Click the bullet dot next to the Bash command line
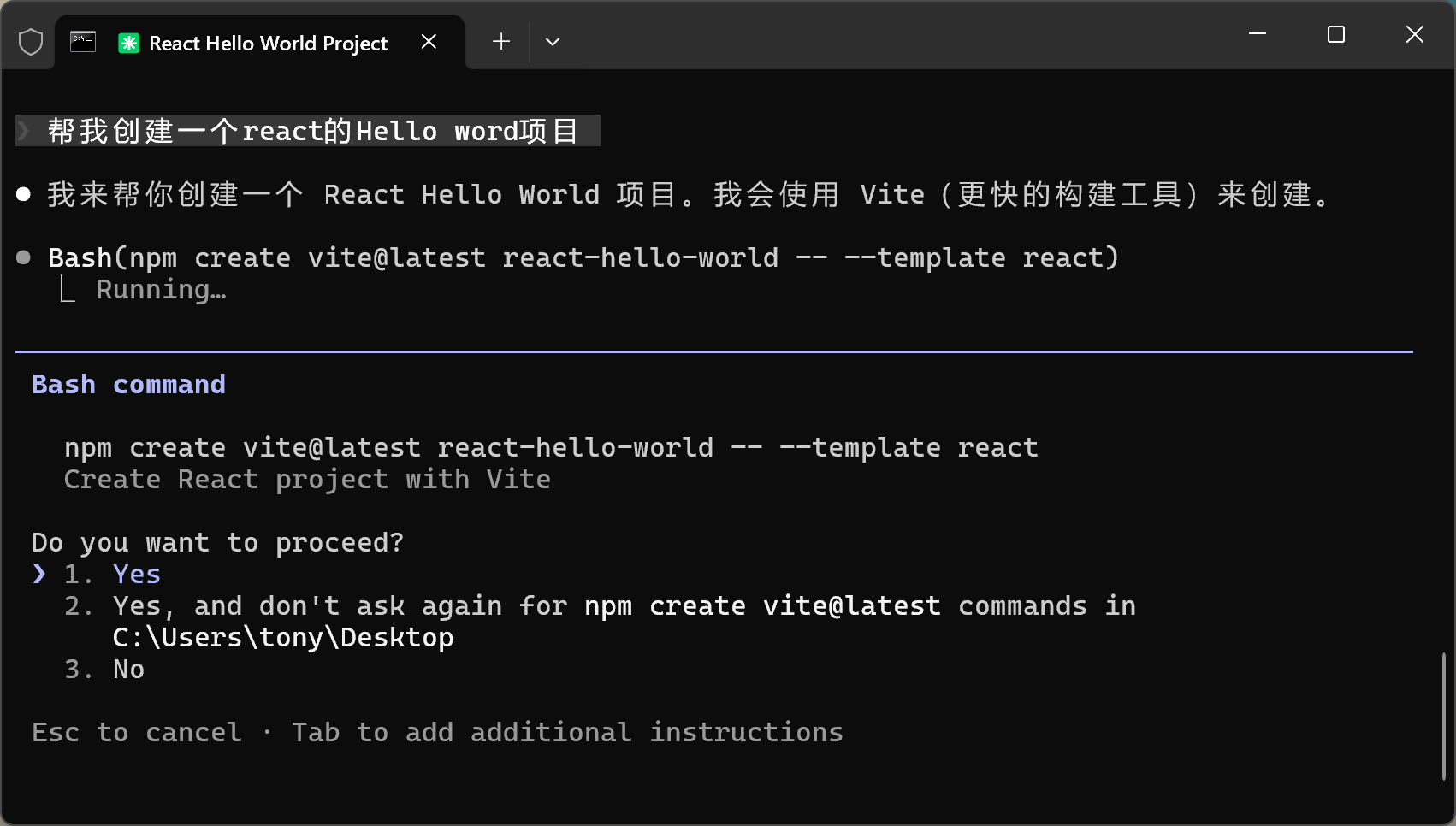 pyautogui.click(x=23, y=257)
